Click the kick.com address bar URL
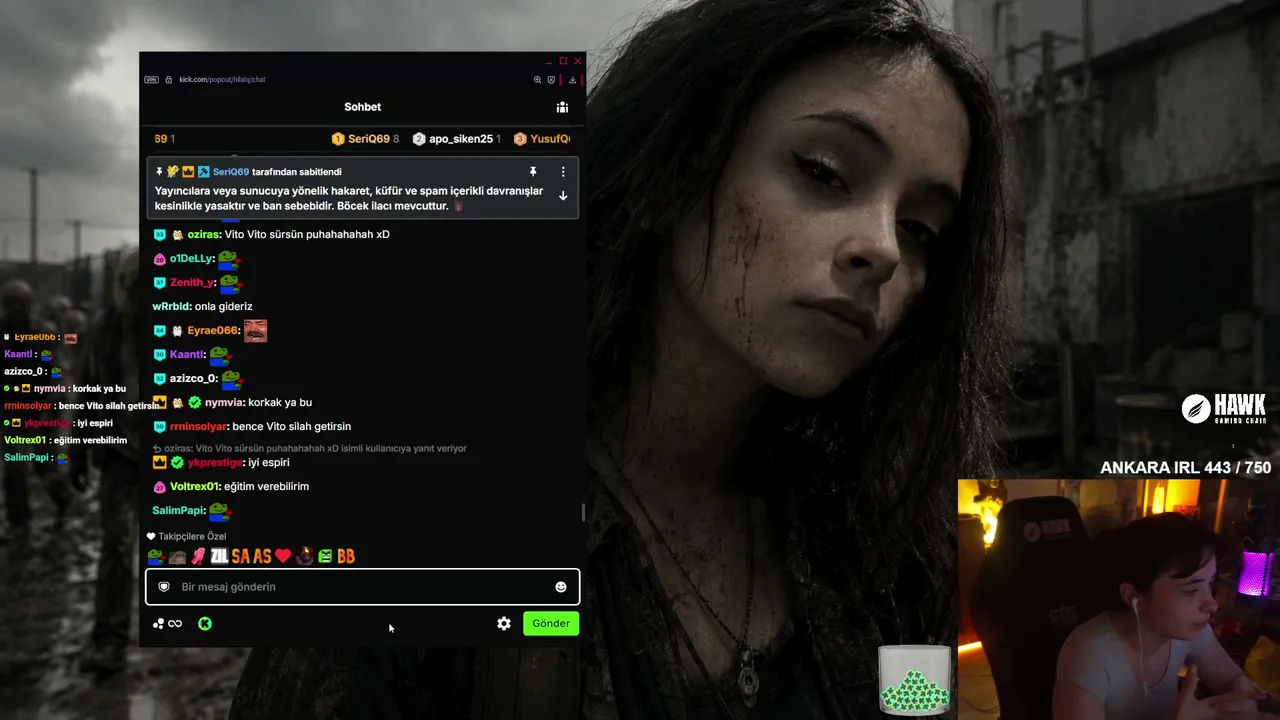 pos(222,80)
